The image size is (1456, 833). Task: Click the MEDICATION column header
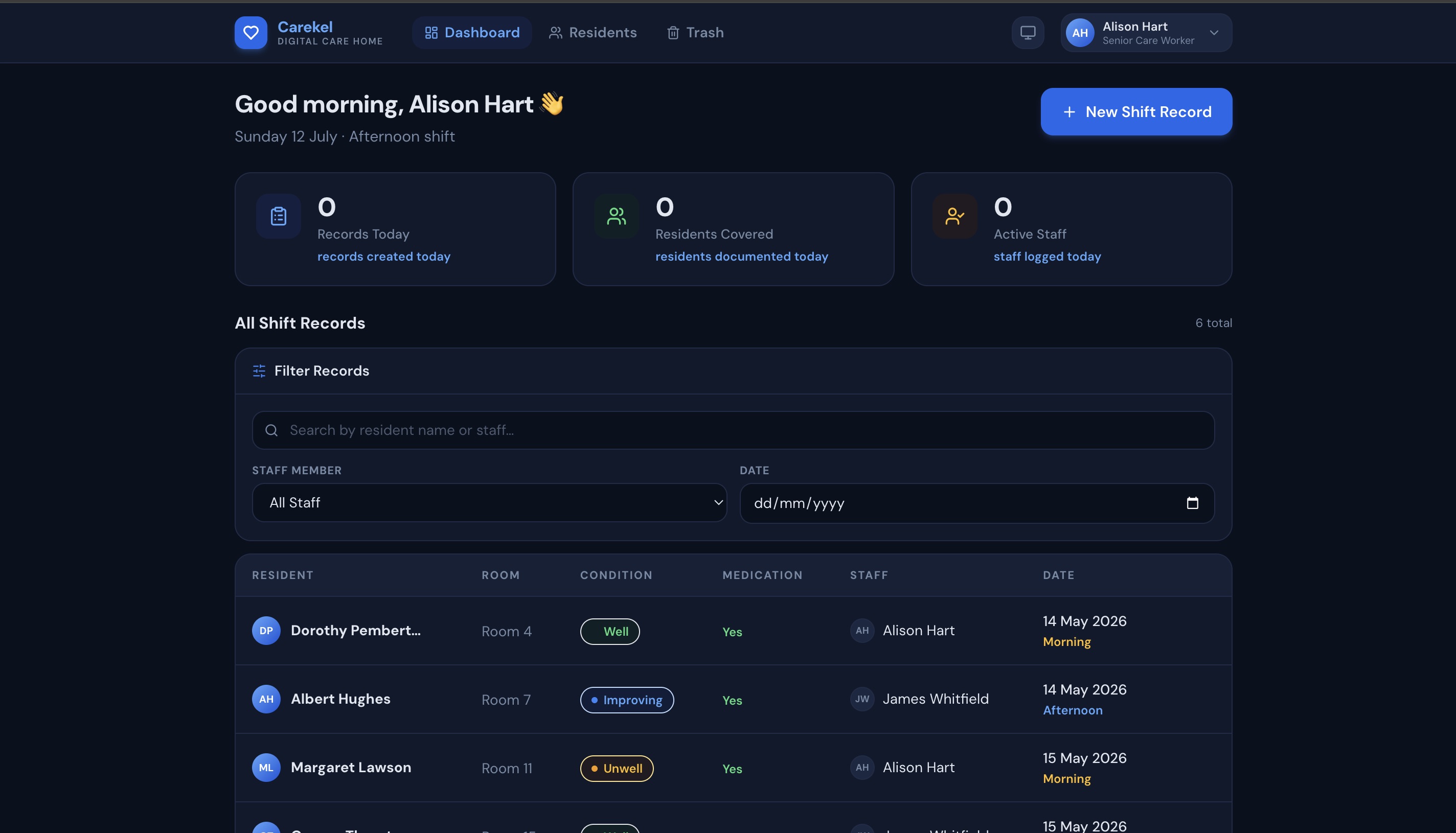[x=762, y=575]
